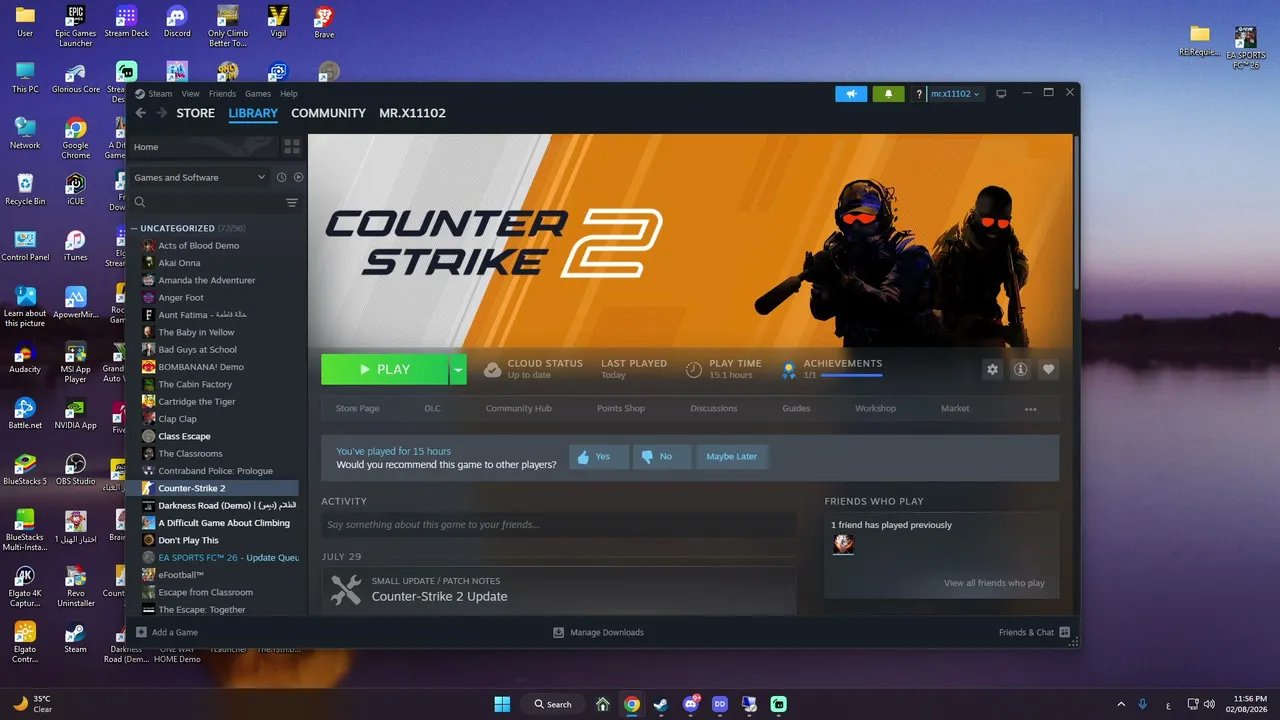Collapse the Uncategorized library section
Viewport: 1280px width, 720px height.
click(134, 228)
